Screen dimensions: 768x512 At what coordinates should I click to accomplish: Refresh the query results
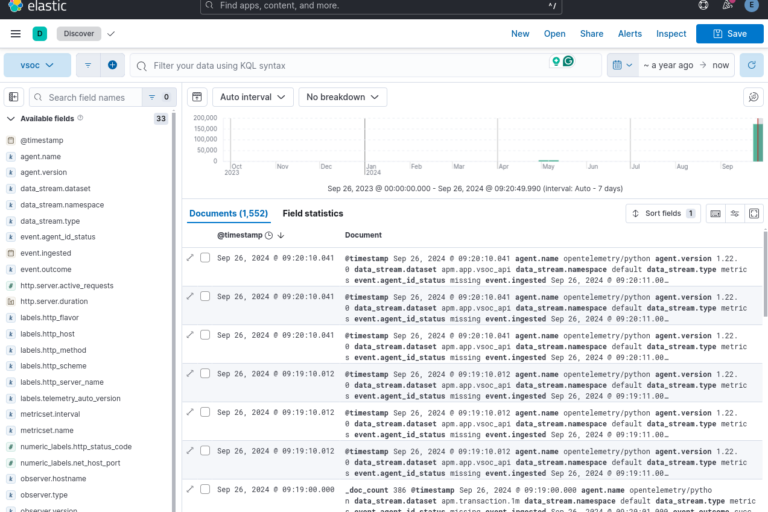(751, 65)
